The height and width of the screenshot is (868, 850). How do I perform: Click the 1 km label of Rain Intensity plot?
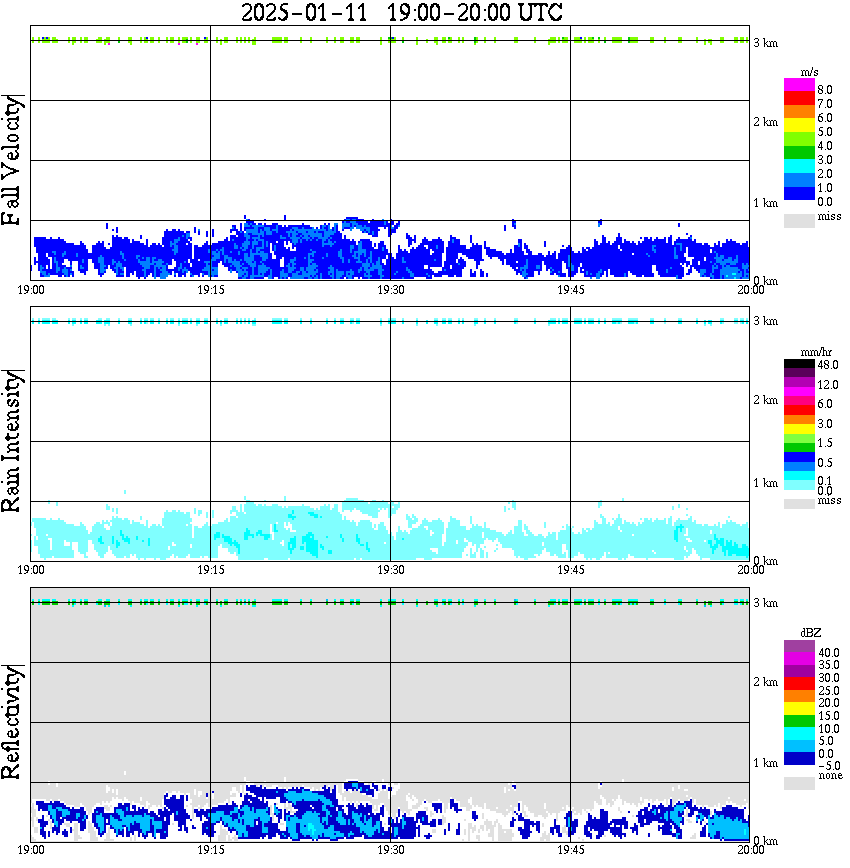[765, 483]
